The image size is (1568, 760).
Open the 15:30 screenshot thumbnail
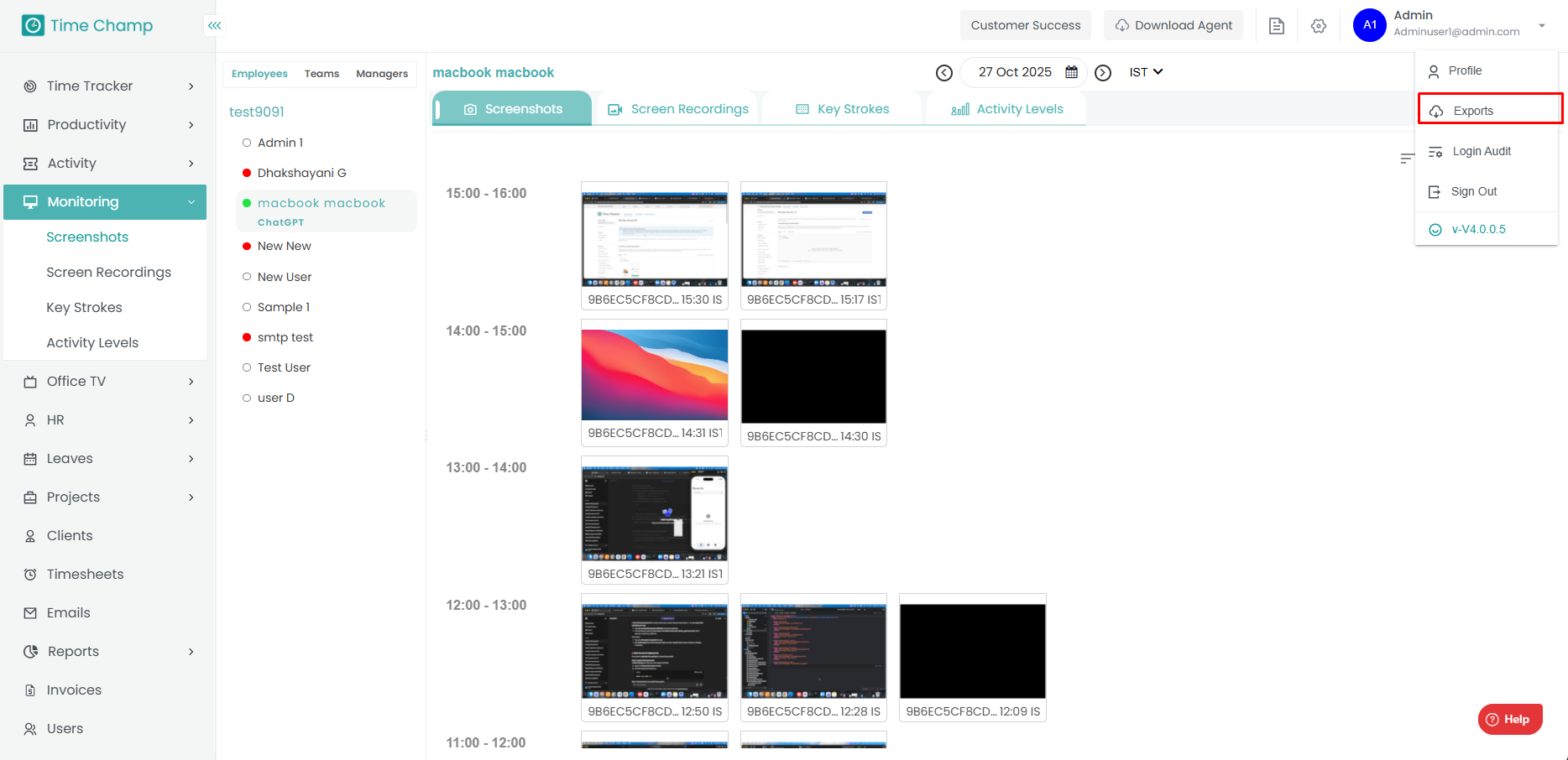[655, 240]
